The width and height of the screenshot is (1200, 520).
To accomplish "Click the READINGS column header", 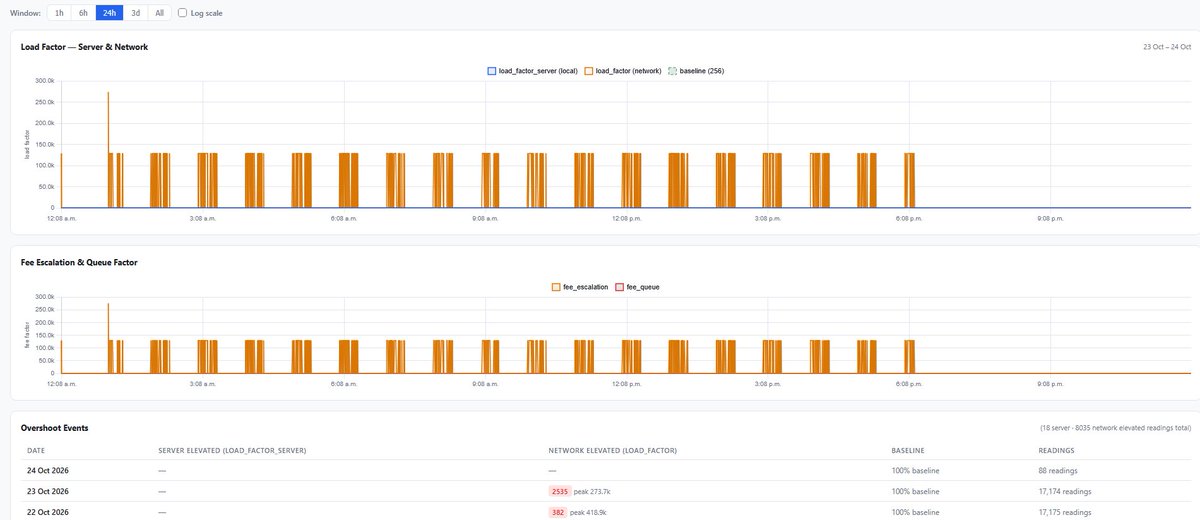I will click(x=1057, y=450).
